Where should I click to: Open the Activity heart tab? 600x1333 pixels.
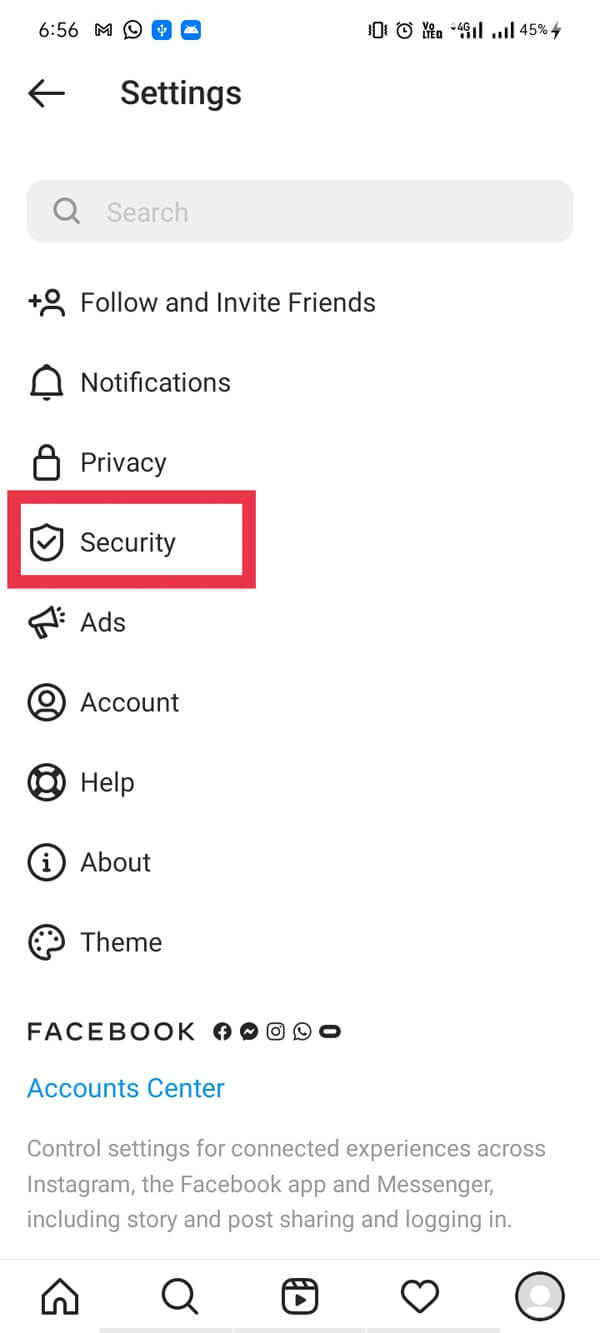pyautogui.click(x=419, y=1297)
